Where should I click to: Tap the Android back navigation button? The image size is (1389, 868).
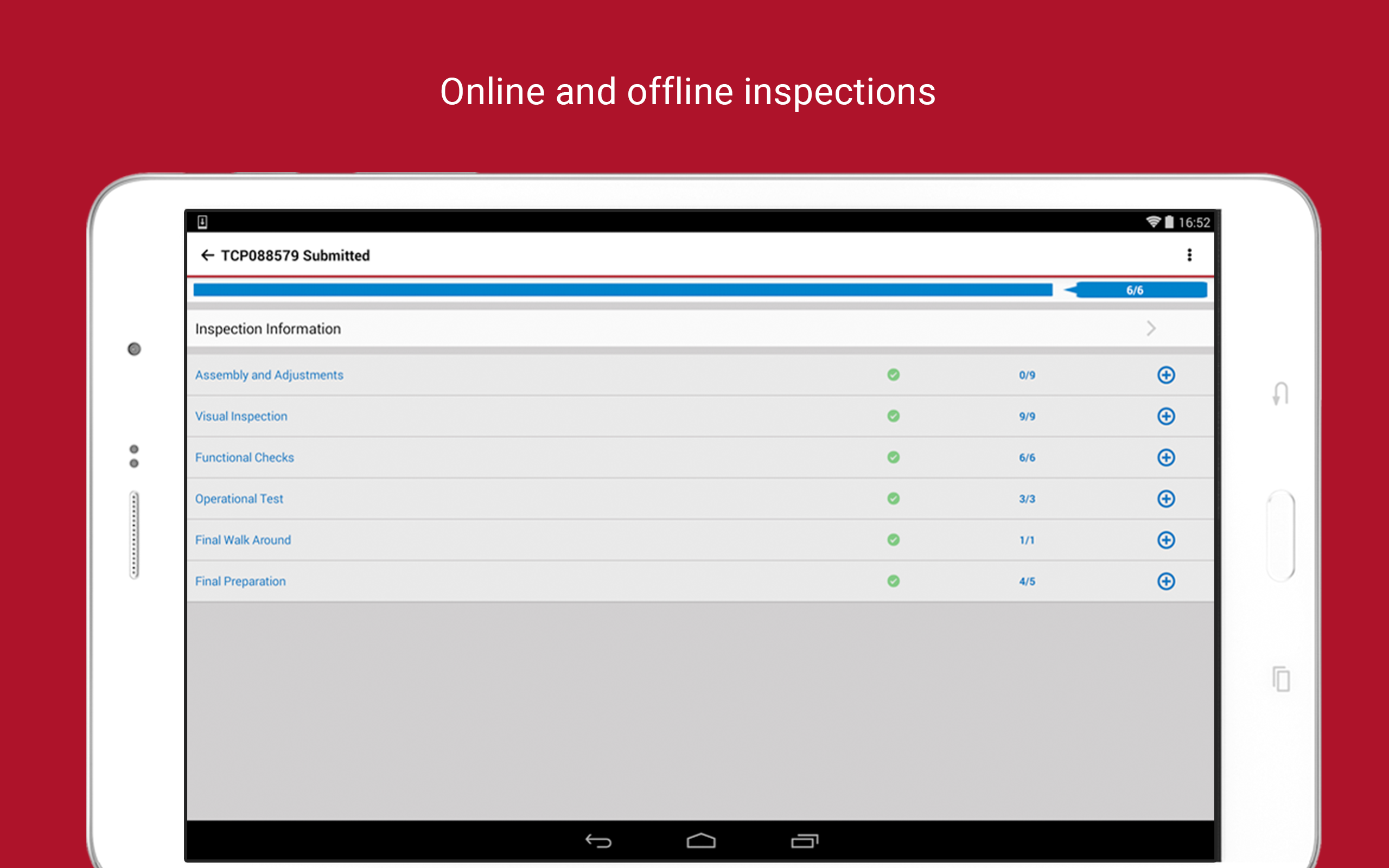point(598,841)
